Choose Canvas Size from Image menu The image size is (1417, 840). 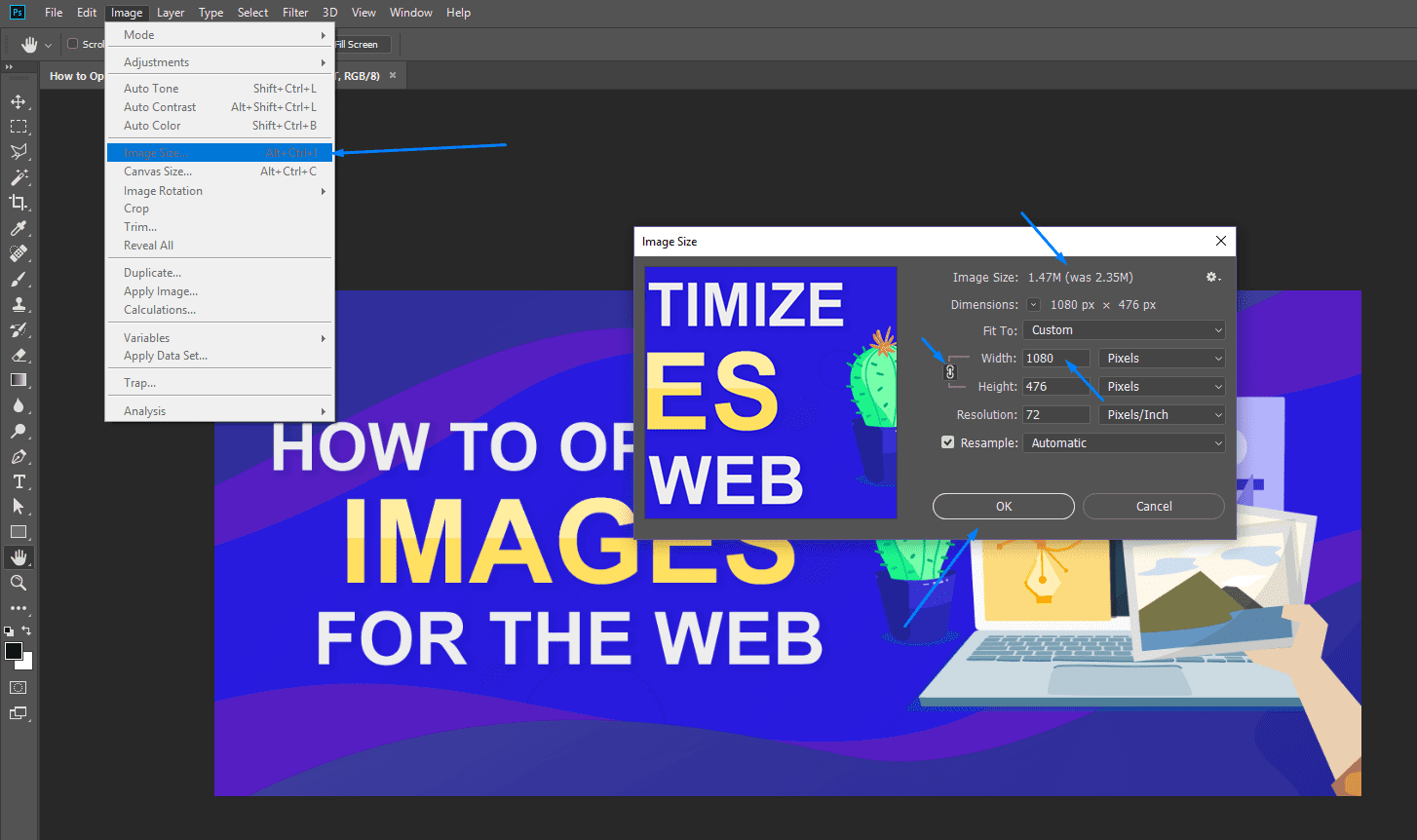point(219,172)
